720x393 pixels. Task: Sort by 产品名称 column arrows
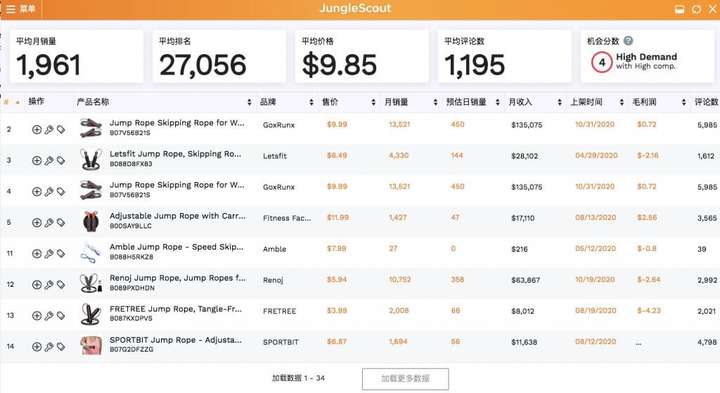(249, 102)
